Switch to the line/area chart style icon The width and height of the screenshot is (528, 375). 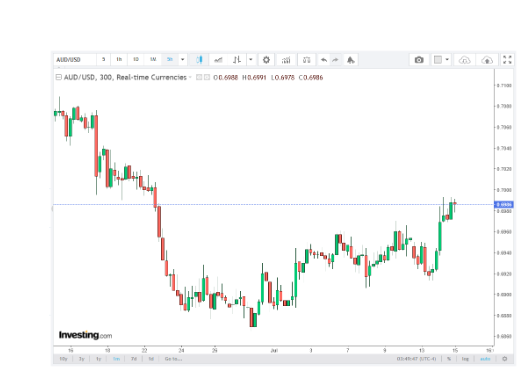pos(218,60)
